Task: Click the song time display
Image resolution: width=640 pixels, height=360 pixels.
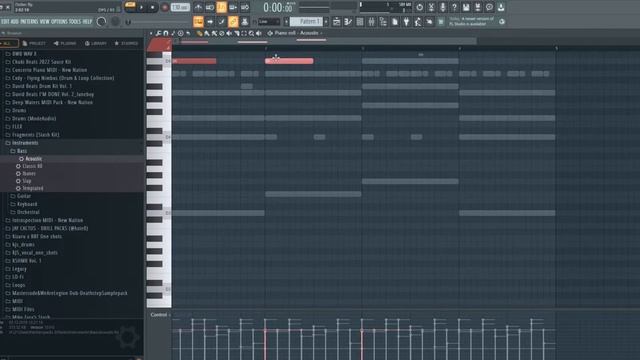Action: click(278, 7)
